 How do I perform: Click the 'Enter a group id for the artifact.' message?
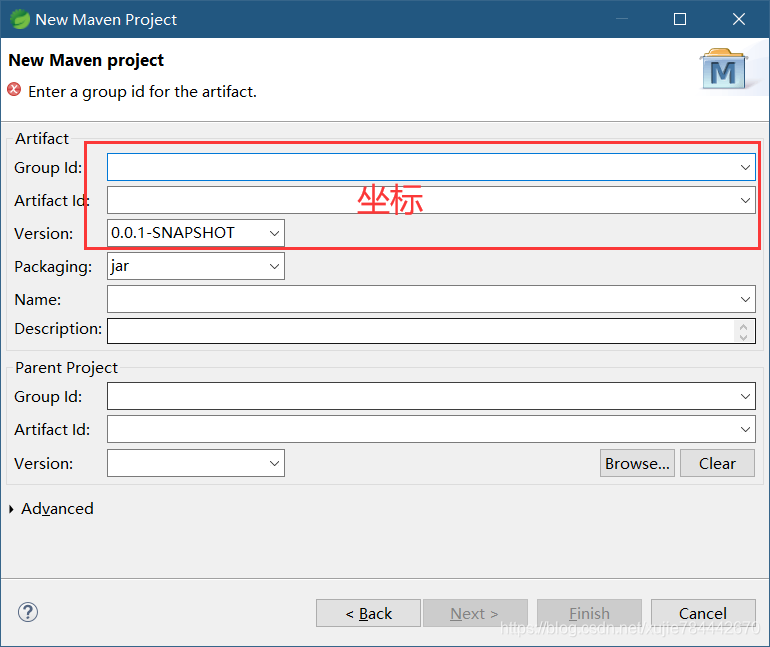(142, 91)
